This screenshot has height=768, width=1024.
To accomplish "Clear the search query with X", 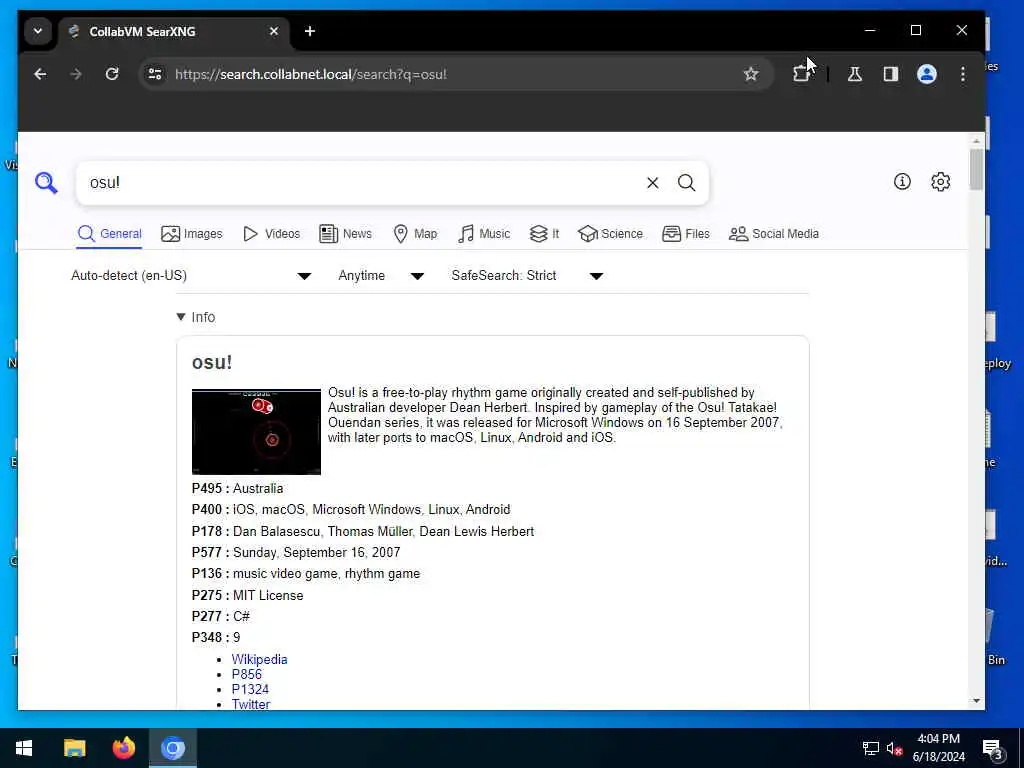I will (652, 183).
